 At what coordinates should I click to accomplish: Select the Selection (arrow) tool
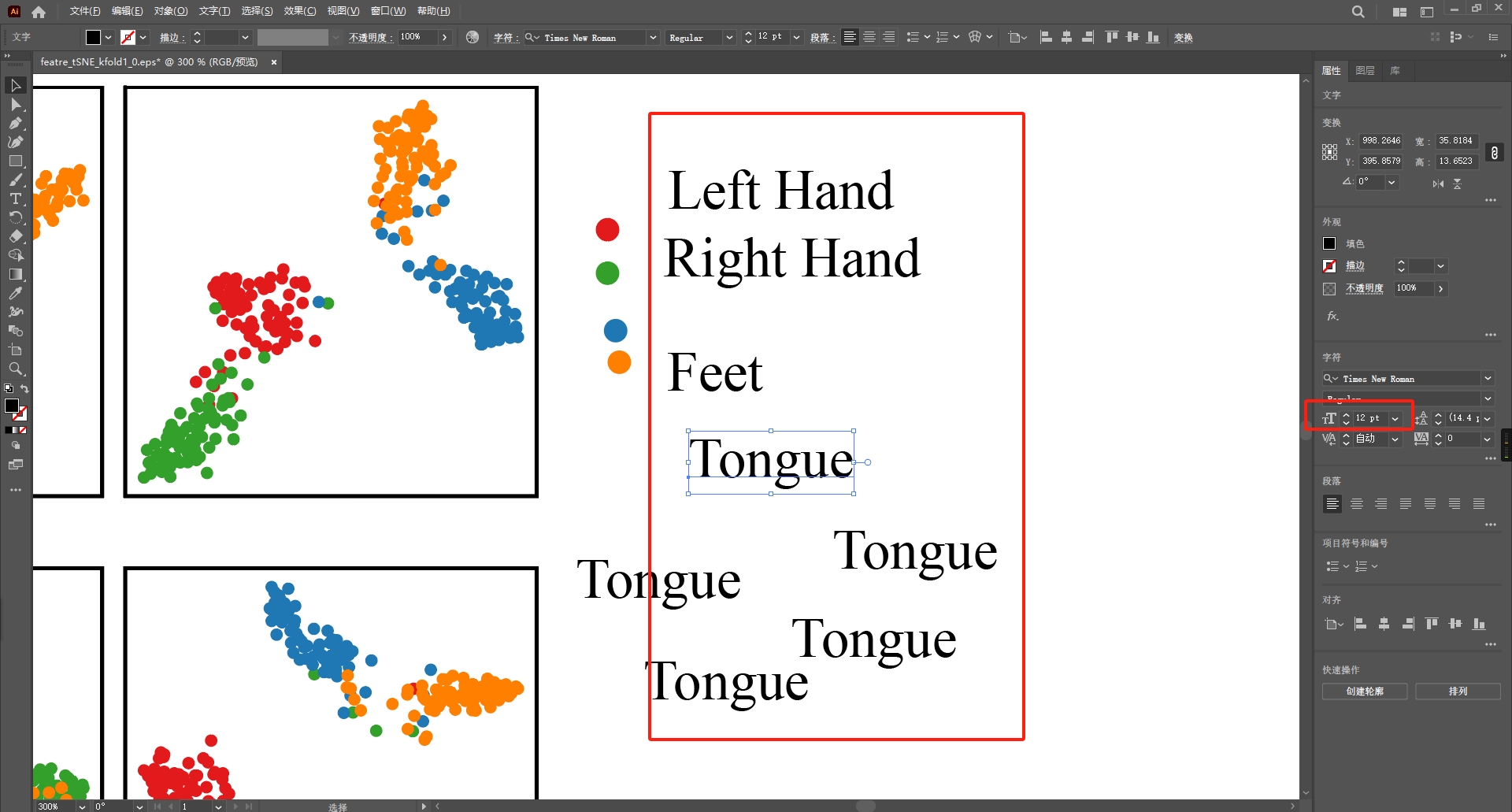(16, 85)
